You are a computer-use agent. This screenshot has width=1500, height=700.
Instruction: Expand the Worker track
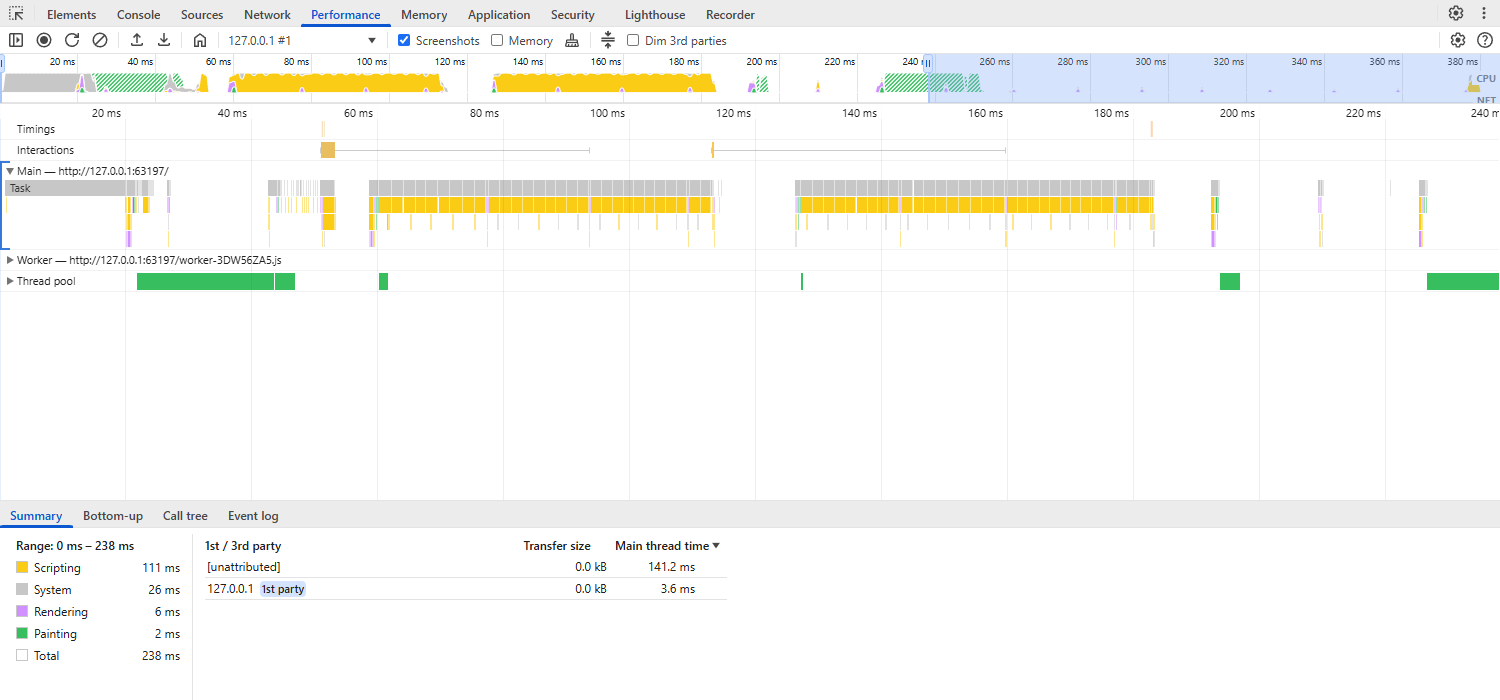click(10, 260)
